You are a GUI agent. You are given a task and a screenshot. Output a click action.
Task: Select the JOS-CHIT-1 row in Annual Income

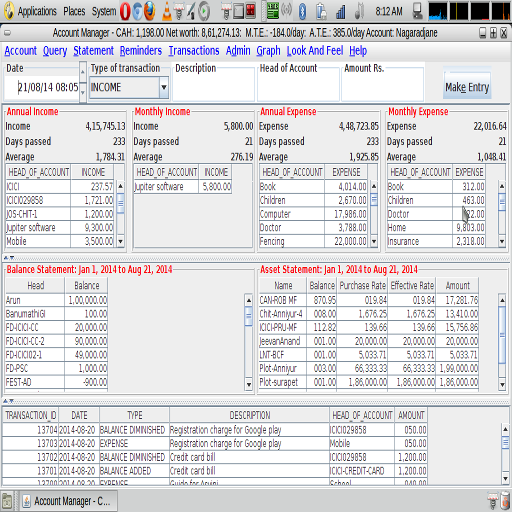tap(60, 214)
